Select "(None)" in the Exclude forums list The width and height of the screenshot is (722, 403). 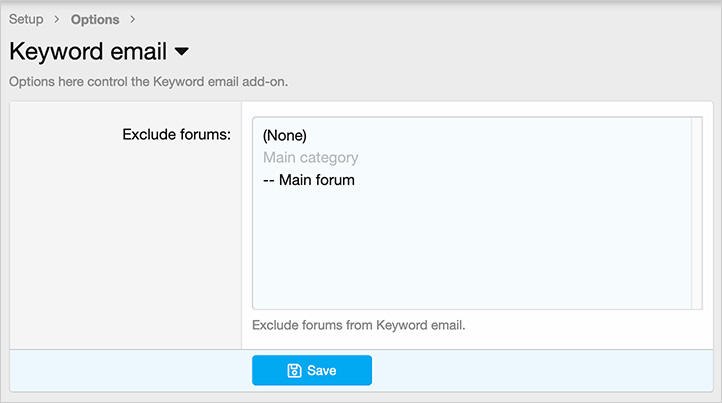pyautogui.click(x=284, y=135)
